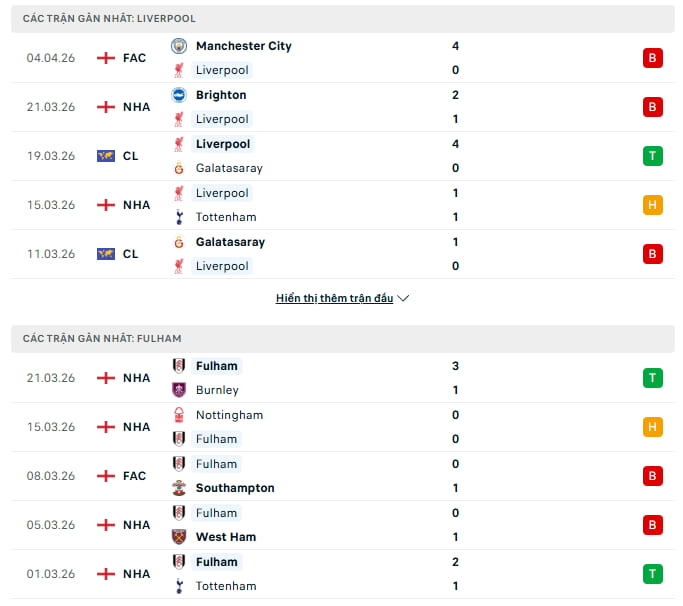The width and height of the screenshot is (683, 606).
Task: Expand more matches with the chevron arrow
Action: click(404, 298)
